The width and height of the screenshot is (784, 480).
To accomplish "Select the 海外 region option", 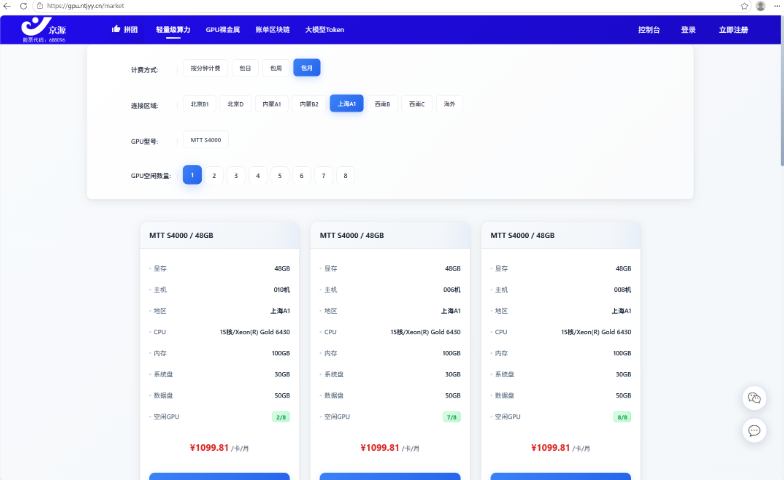I will coord(449,104).
